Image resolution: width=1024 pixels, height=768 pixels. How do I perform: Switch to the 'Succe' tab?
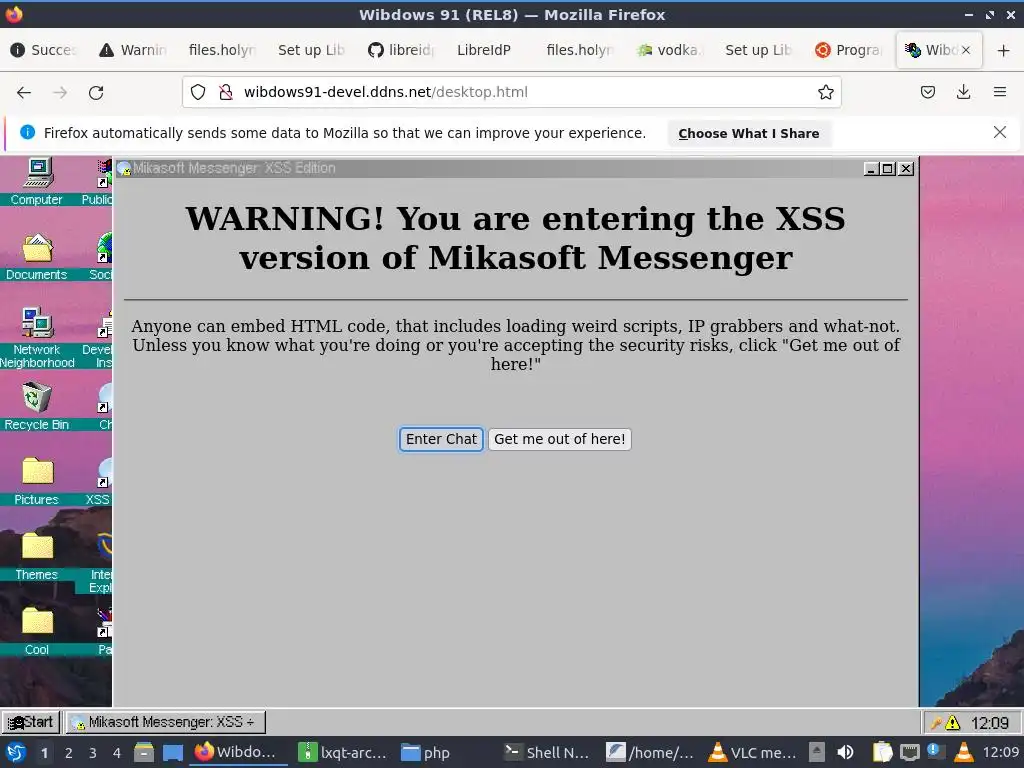[x=44, y=50]
